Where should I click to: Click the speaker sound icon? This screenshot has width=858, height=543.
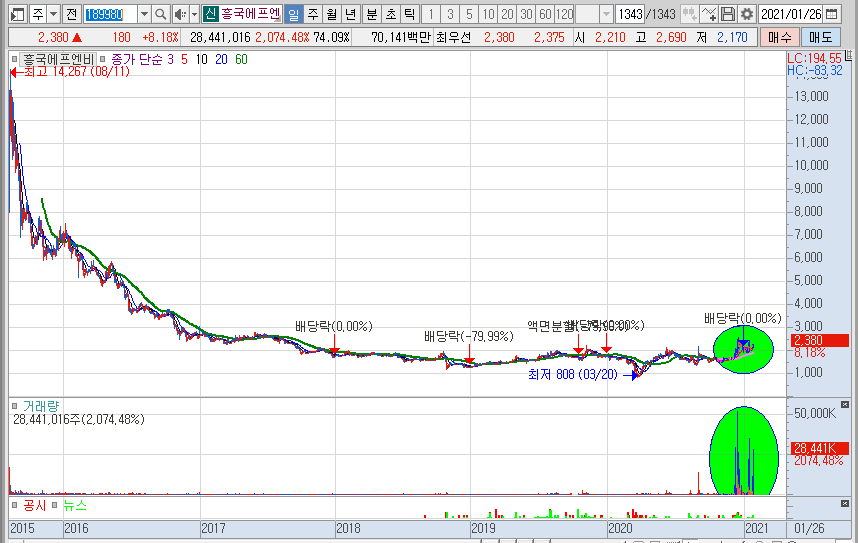pos(179,14)
